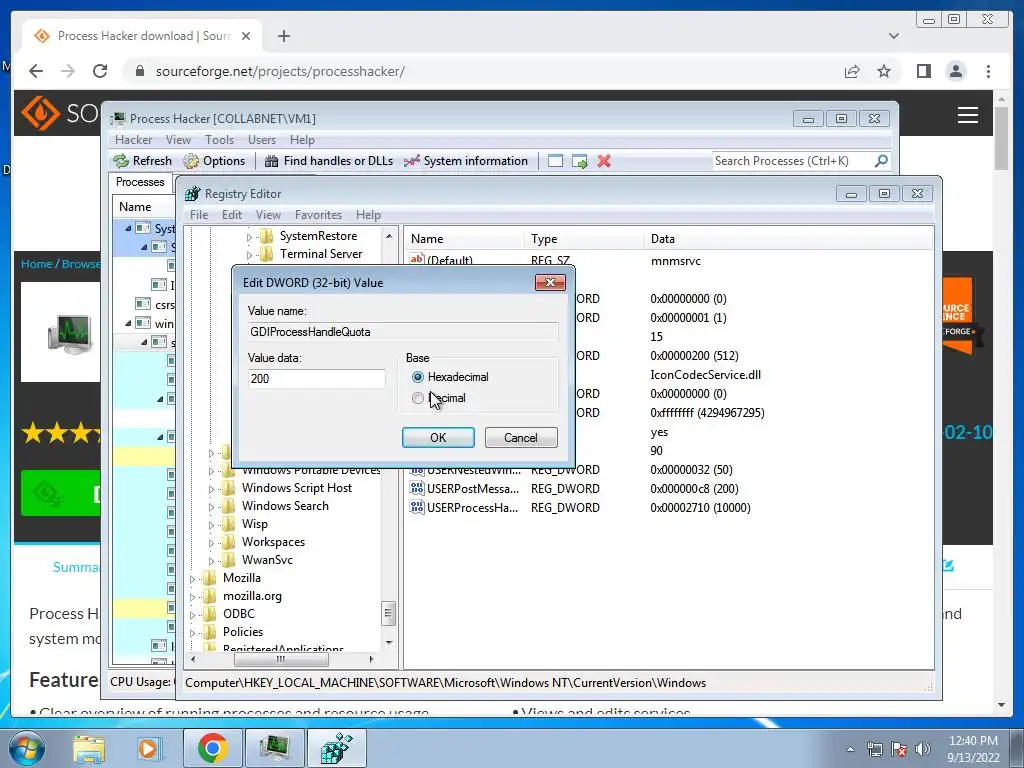This screenshot has height=768, width=1024.
Task: Select Decimal base option
Action: pyautogui.click(x=418, y=398)
